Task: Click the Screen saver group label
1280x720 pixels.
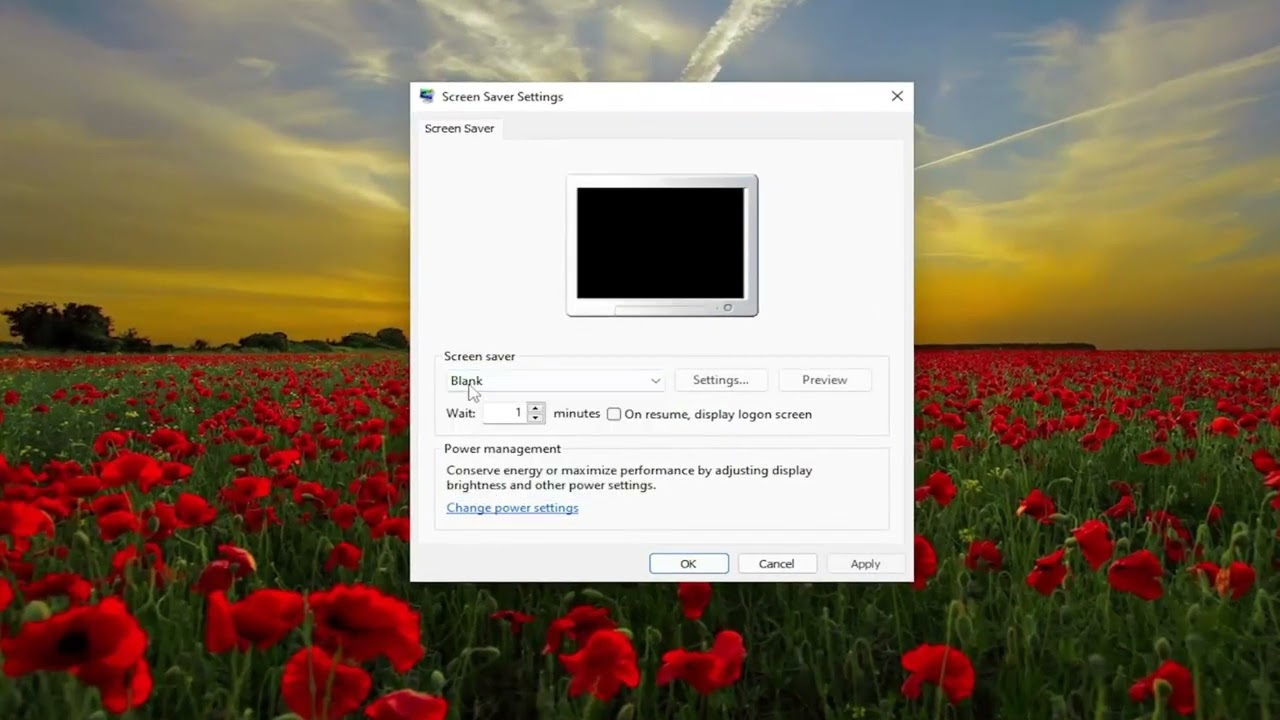Action: [x=479, y=356]
